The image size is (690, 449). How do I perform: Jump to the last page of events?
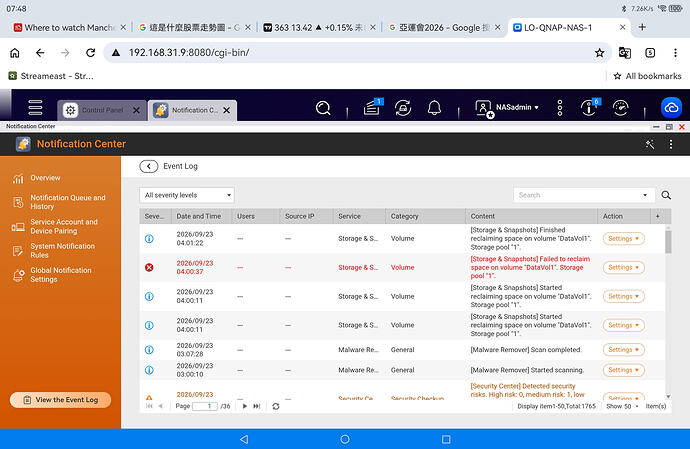(x=257, y=406)
